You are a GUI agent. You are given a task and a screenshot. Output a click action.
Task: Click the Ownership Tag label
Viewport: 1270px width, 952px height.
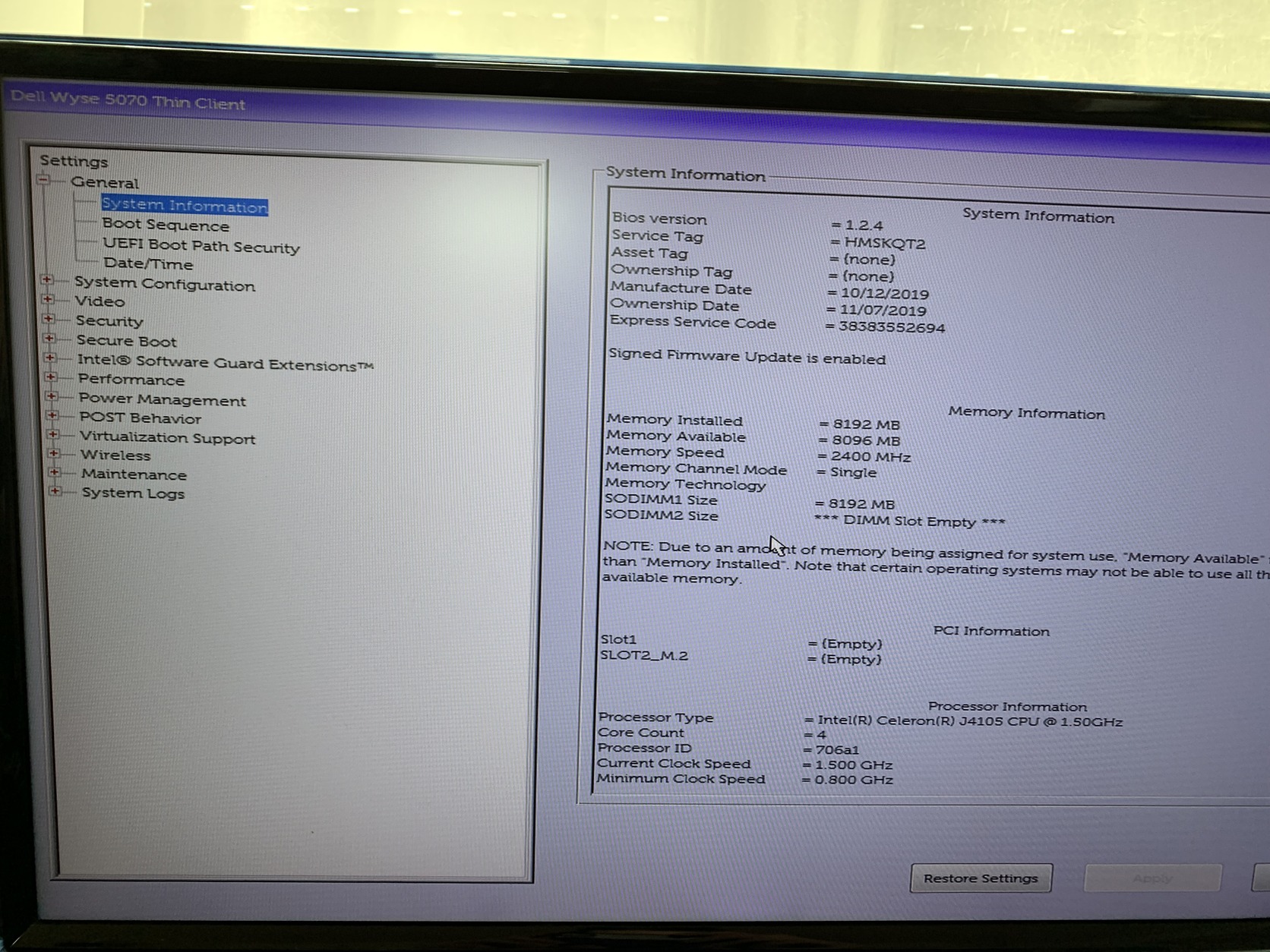(672, 270)
